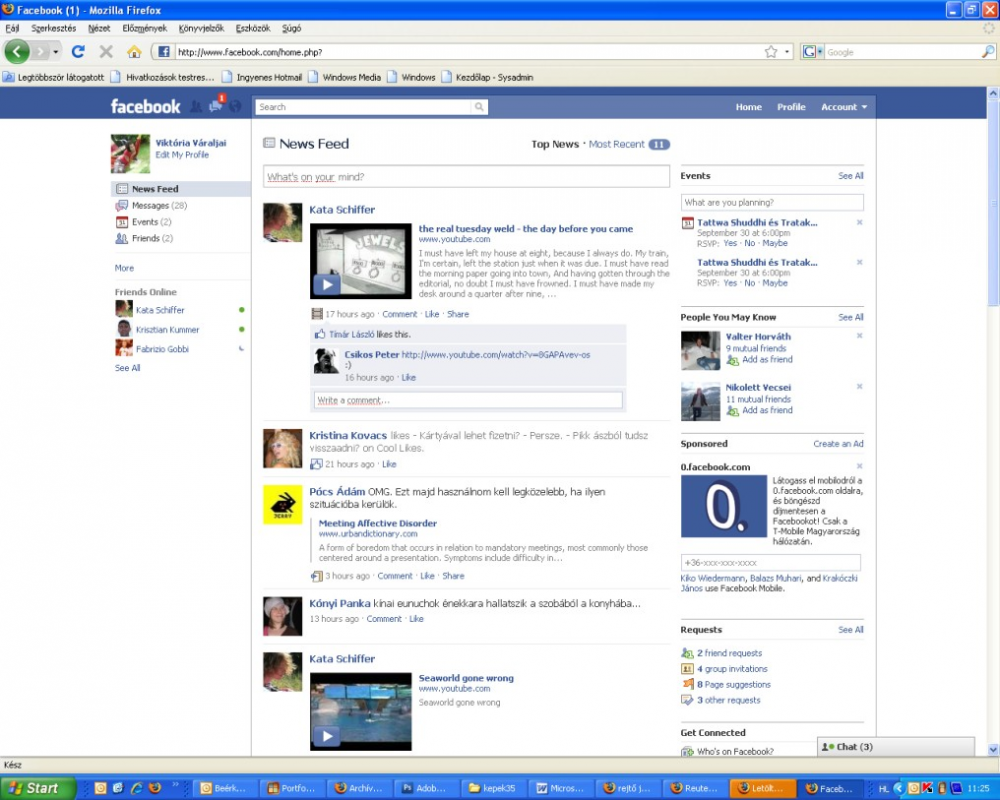Open friend requests icon in Facebook header
Screen dimensions: 1000x800
pyautogui.click(x=196, y=107)
